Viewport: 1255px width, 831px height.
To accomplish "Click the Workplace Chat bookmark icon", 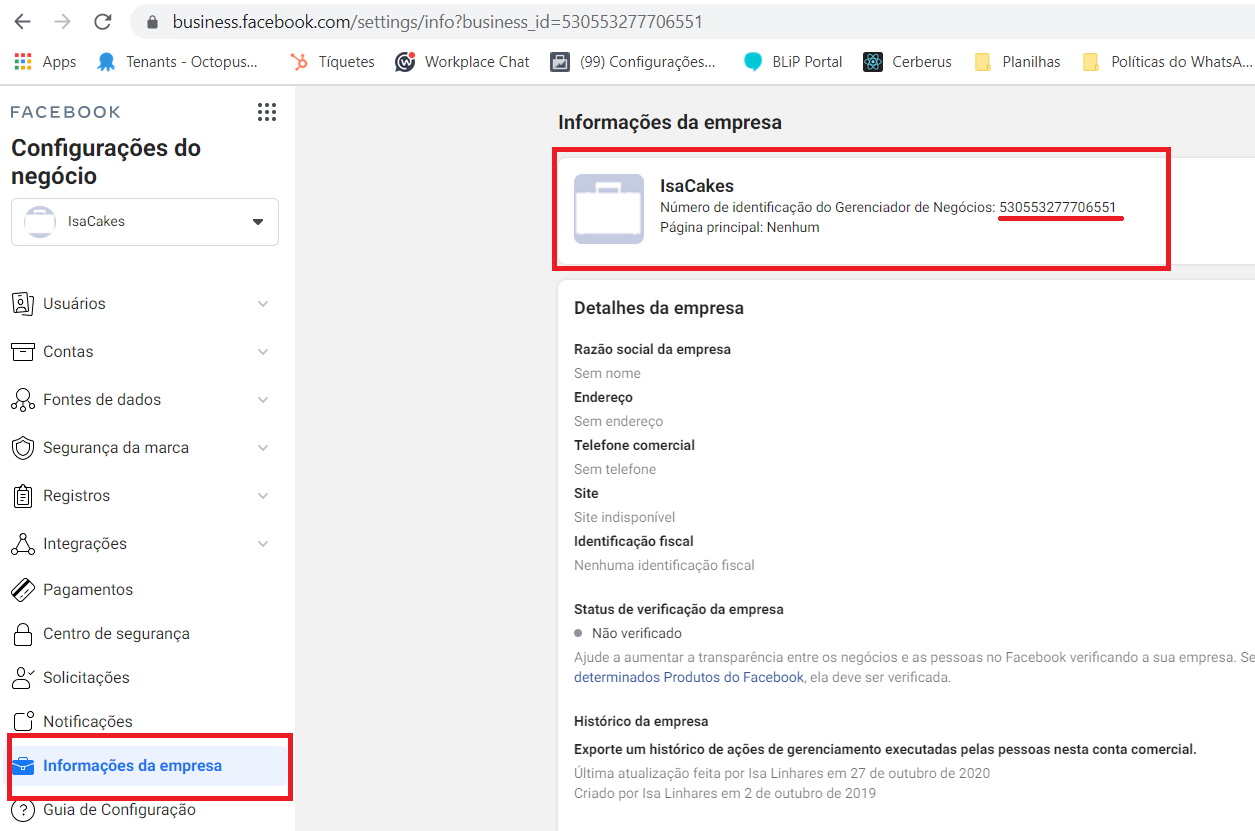I will coord(405,62).
